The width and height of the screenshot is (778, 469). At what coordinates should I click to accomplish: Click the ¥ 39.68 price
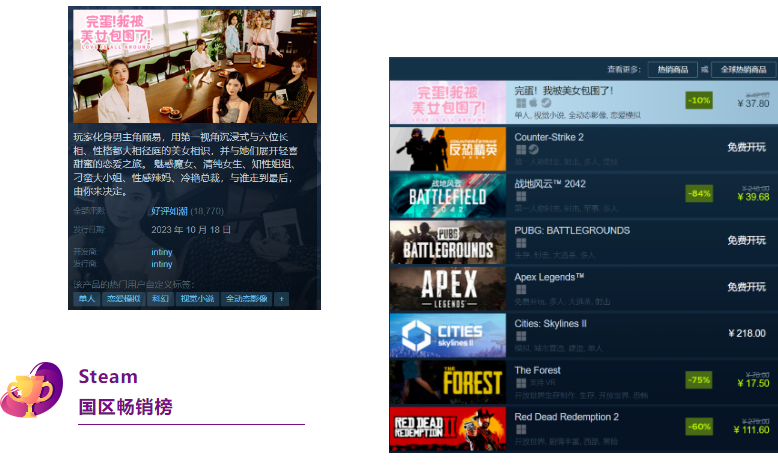click(753, 197)
